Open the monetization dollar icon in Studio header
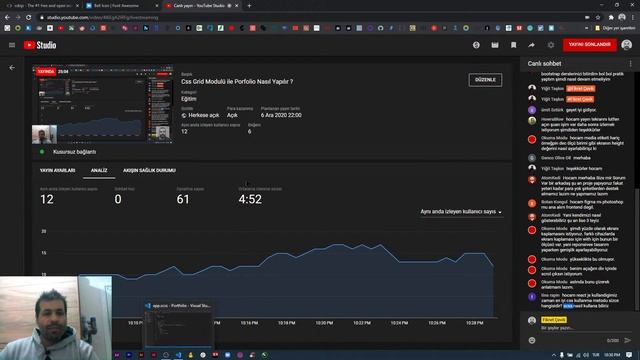640x360 pixels. pos(476,45)
